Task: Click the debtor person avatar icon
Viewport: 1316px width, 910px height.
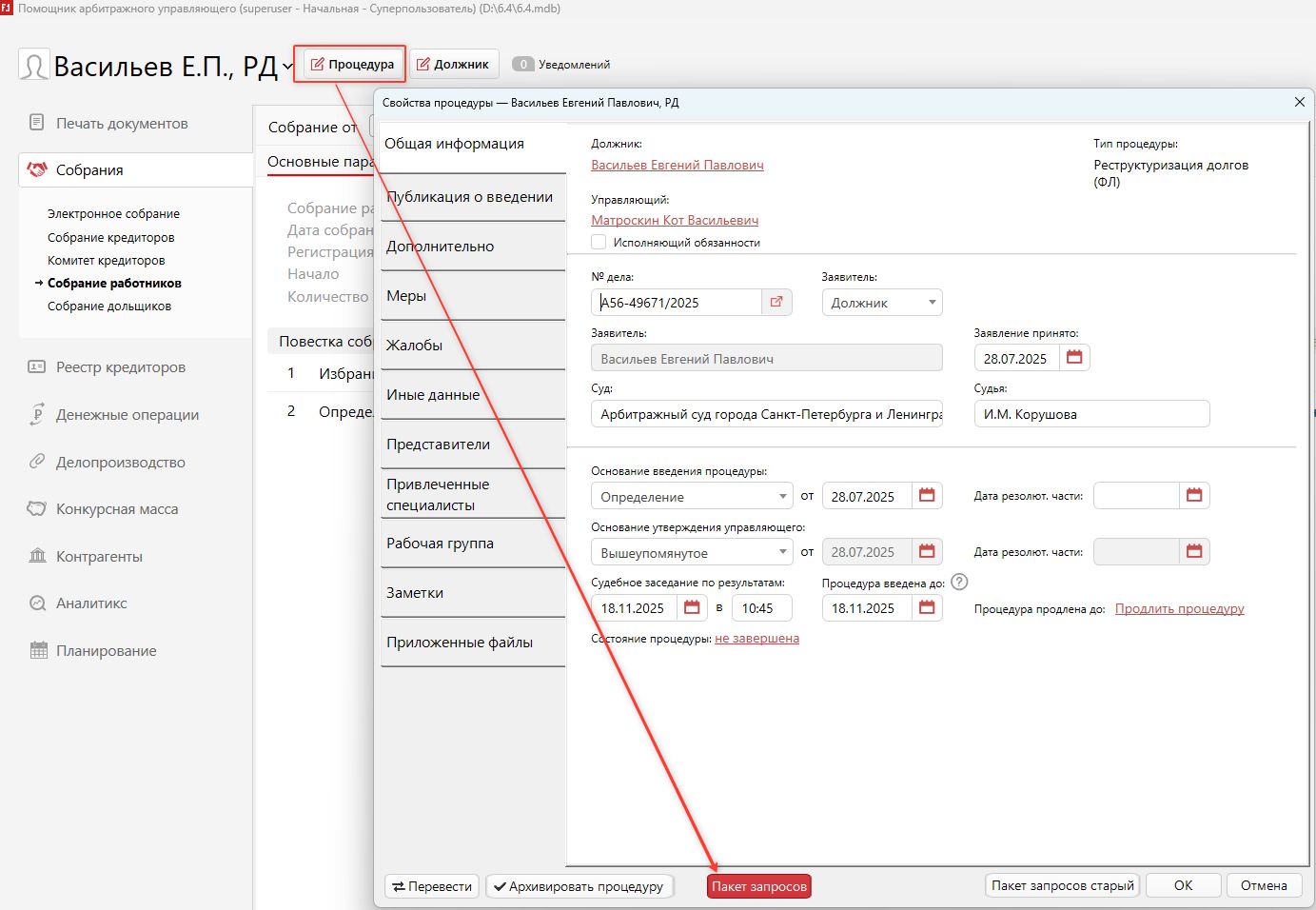Action: pyautogui.click(x=34, y=66)
